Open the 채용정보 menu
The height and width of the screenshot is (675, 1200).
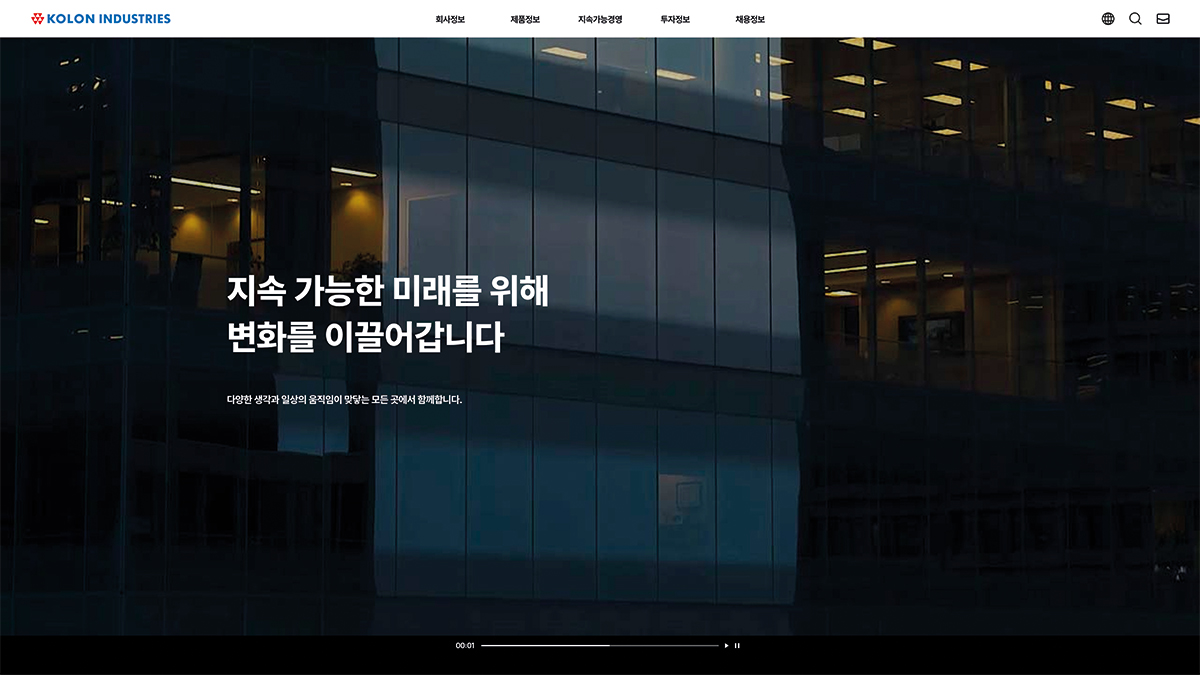[x=750, y=19]
